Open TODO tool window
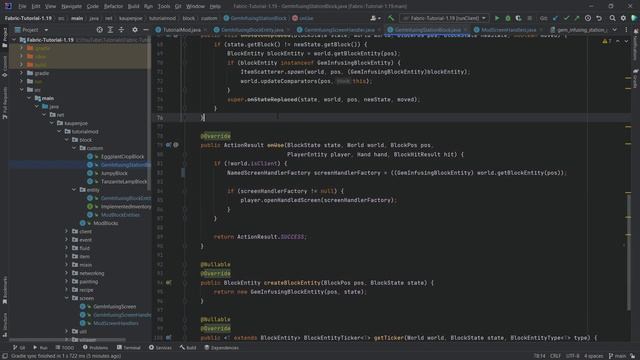The width and height of the screenshot is (640, 360). 65,348
